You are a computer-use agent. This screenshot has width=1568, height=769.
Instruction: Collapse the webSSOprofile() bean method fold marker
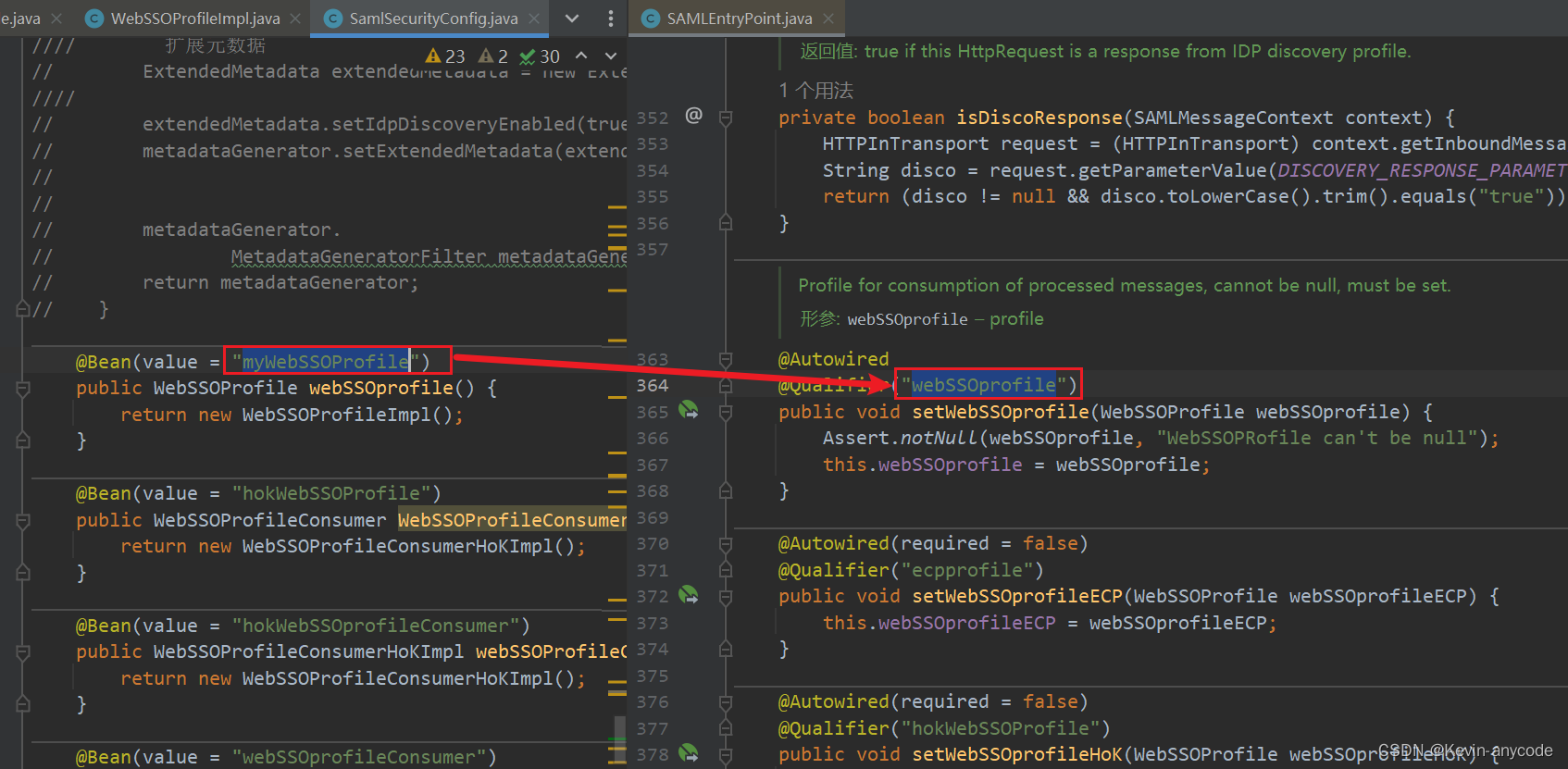click(x=23, y=389)
